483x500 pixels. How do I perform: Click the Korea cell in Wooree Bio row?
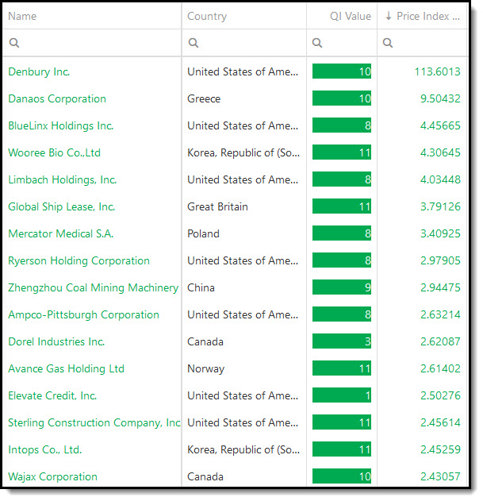[x=243, y=153]
